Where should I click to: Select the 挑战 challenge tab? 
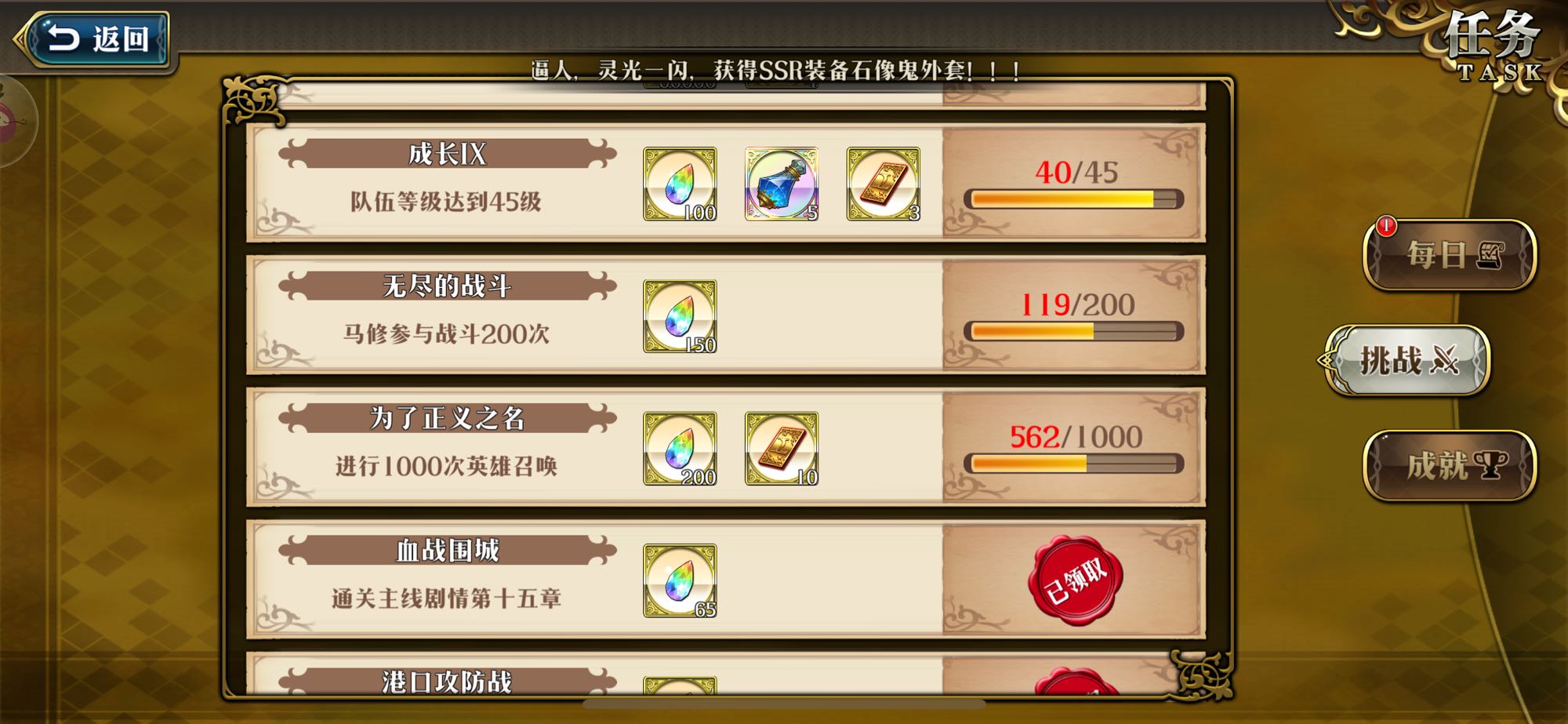click(1407, 360)
